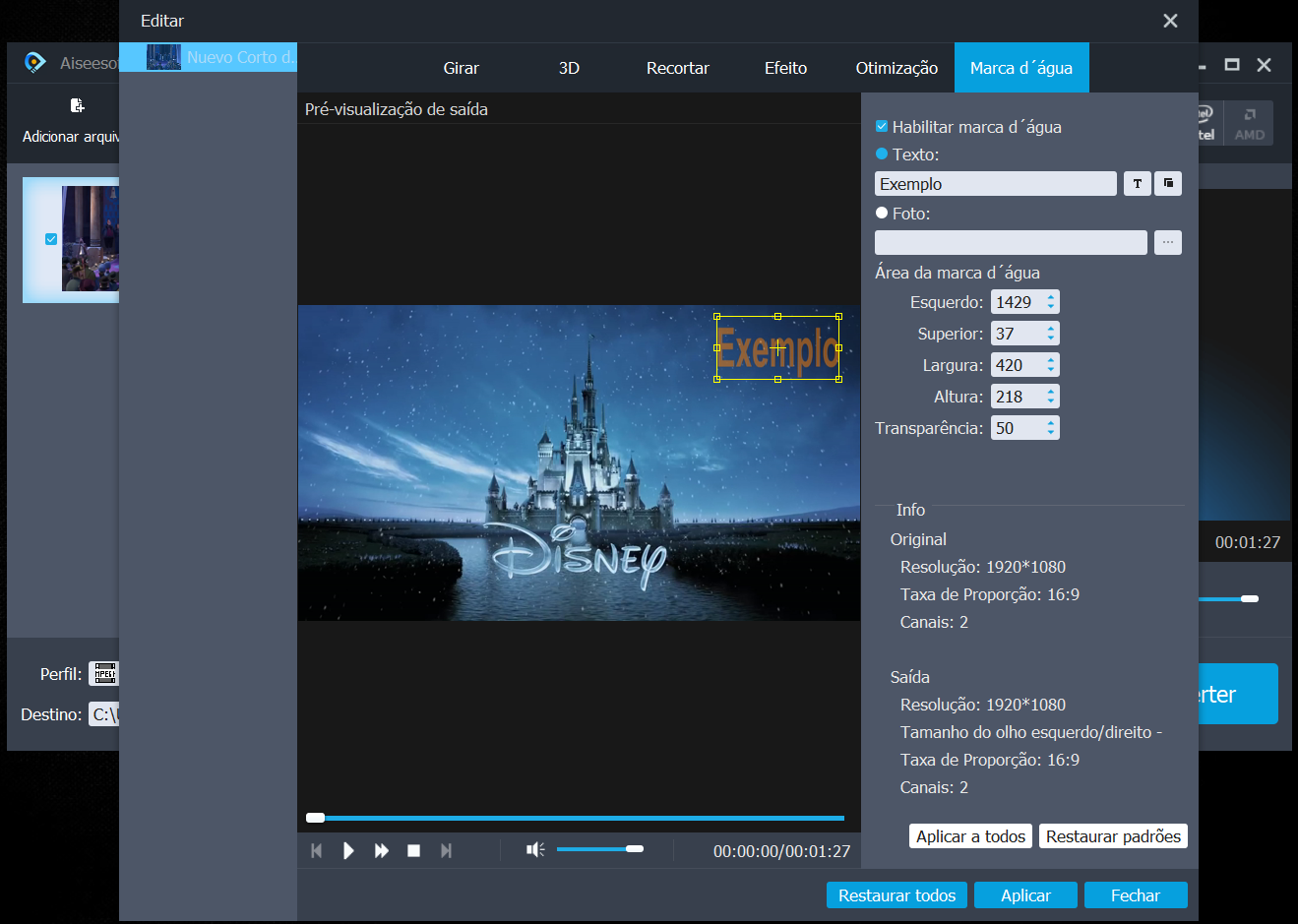Open the watermark text color picker
This screenshot has width=1298, height=924.
[1168, 184]
